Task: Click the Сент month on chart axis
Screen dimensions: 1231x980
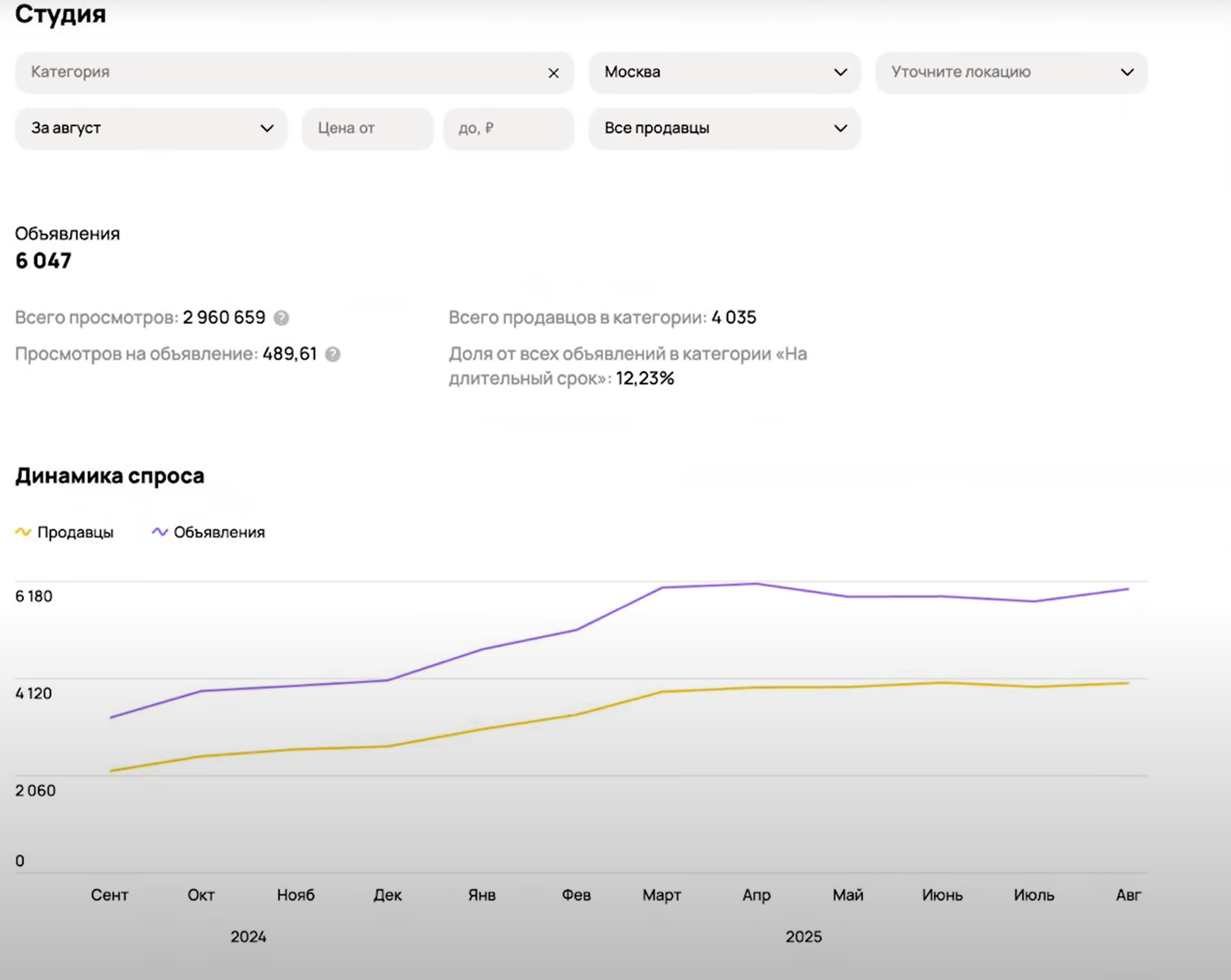Action: 110,895
